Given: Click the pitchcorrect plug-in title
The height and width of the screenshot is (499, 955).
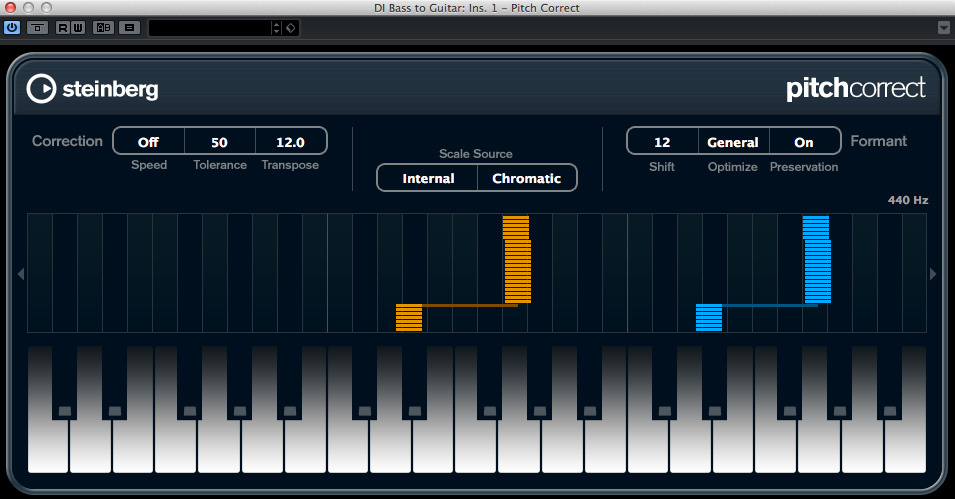Looking at the screenshot, I should click(856, 89).
